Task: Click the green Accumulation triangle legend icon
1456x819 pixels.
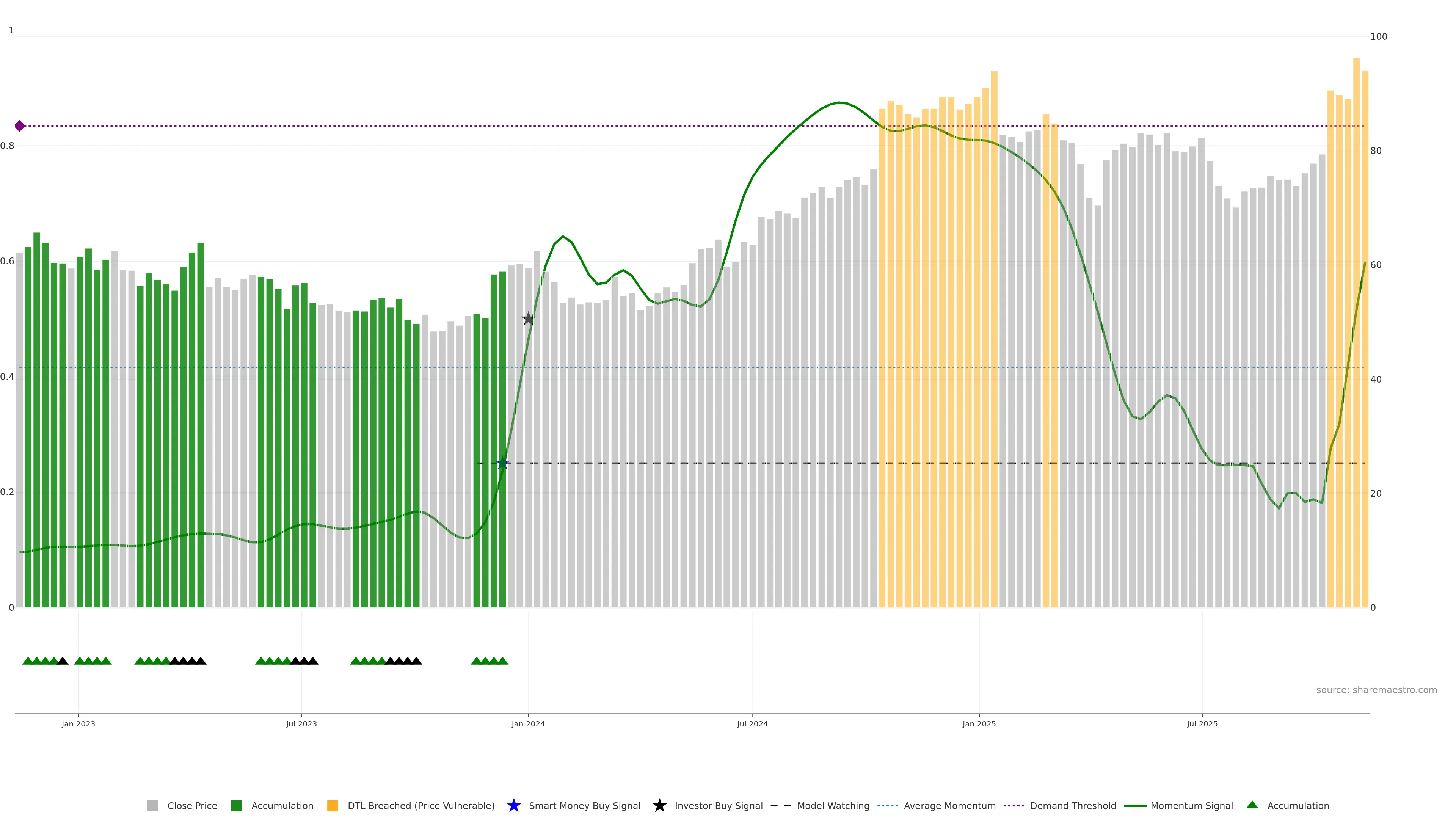Action: click(1252, 805)
